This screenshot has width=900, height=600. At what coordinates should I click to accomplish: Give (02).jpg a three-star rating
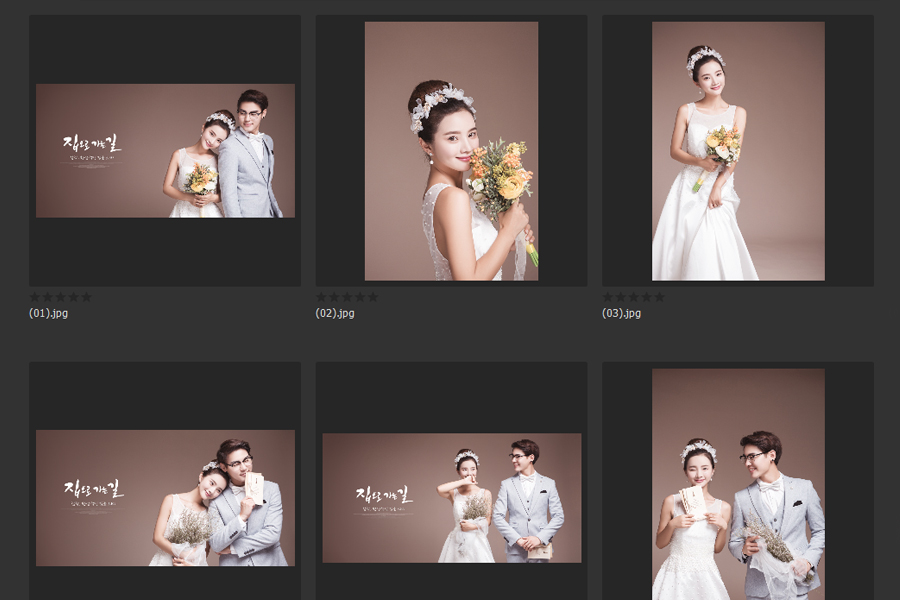click(x=347, y=297)
